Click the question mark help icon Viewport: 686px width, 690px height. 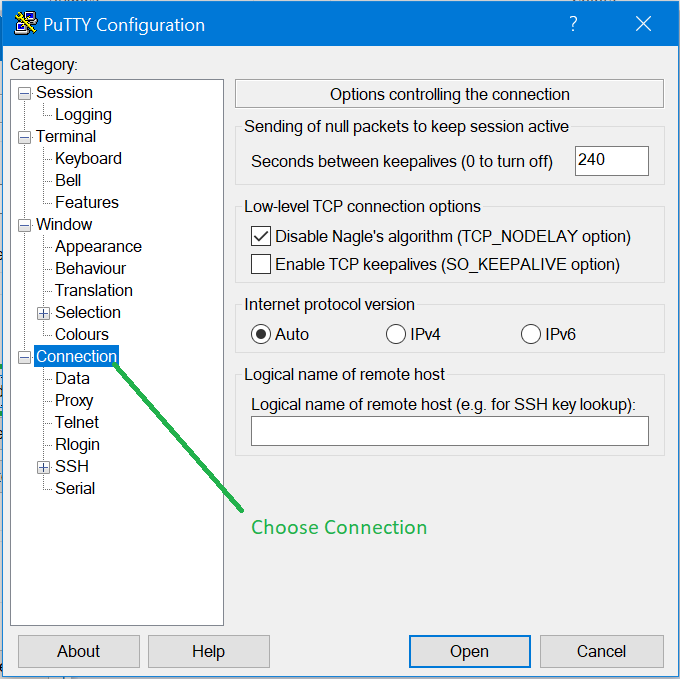(x=573, y=25)
